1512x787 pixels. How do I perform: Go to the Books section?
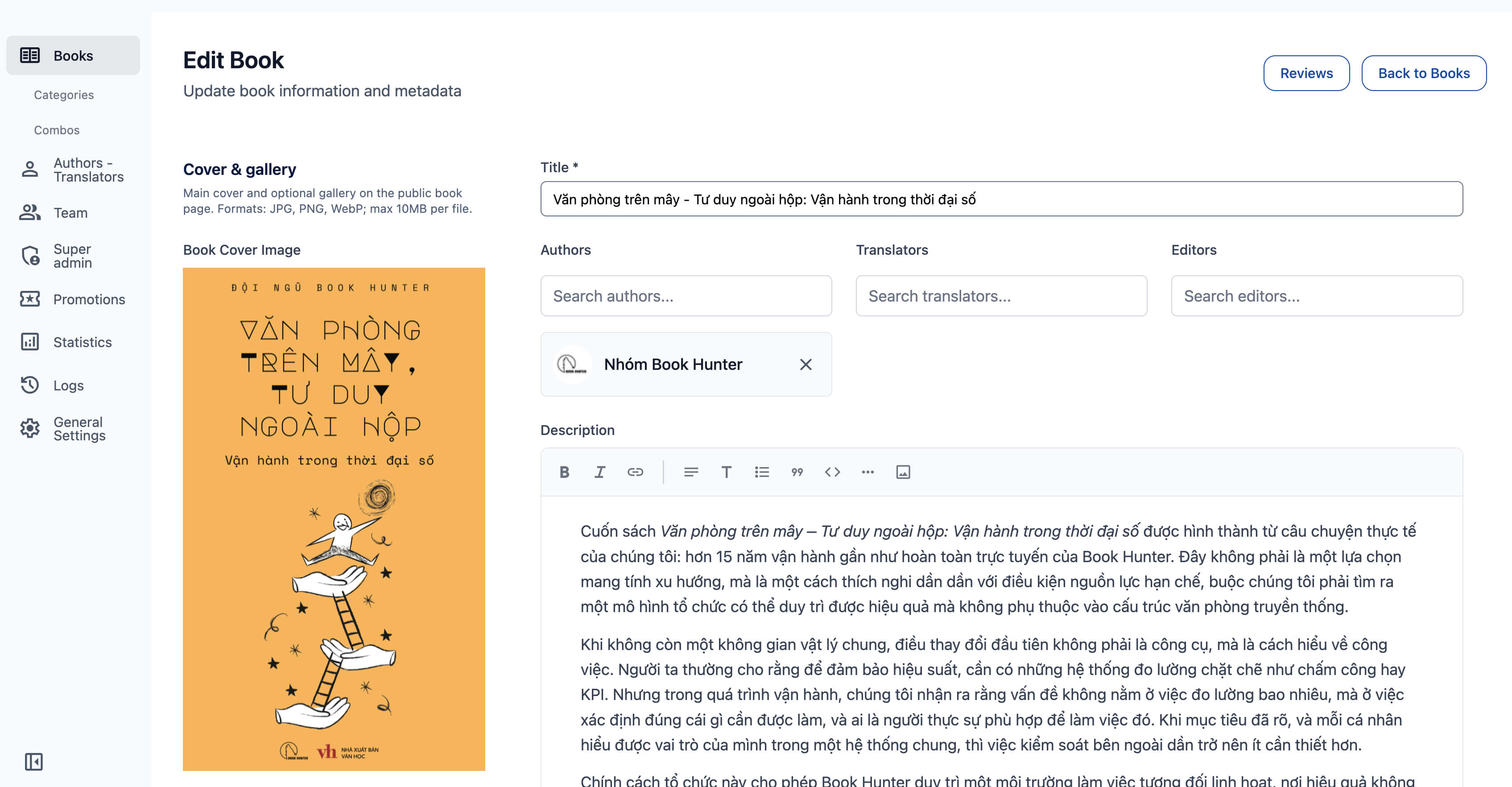(x=73, y=55)
